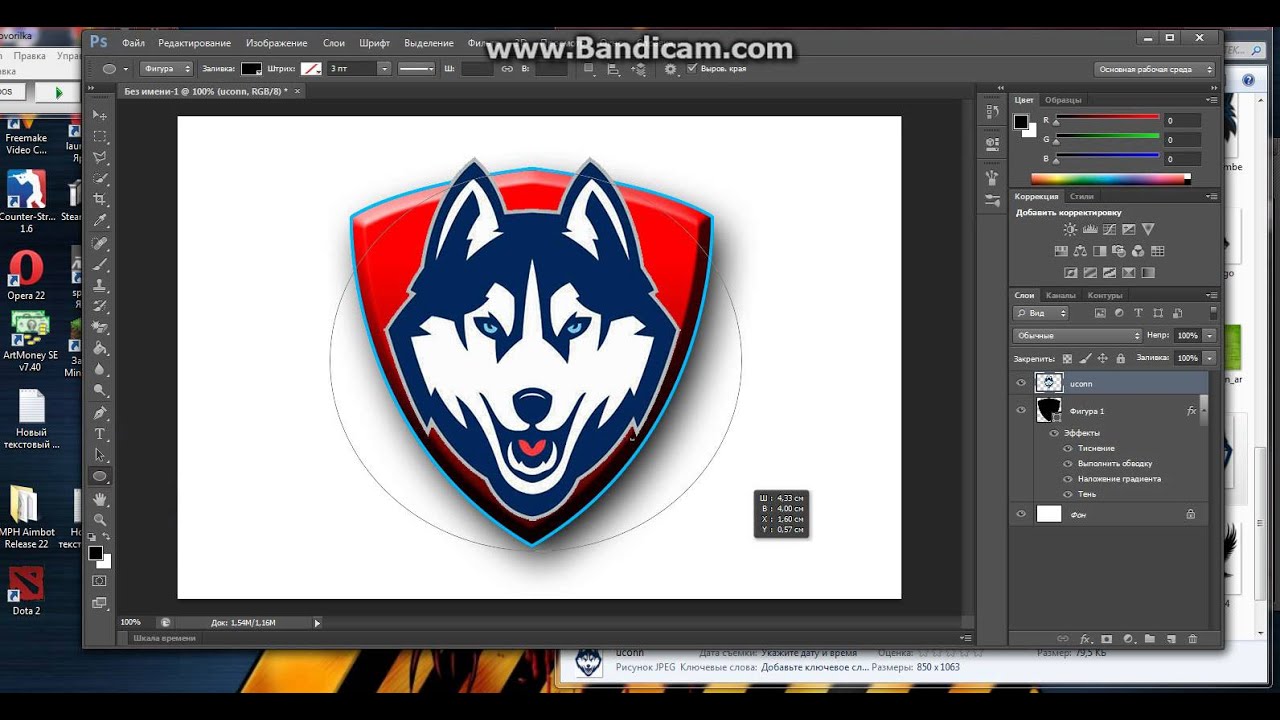Viewport: 1280px width, 720px height.
Task: Click the Ш width input field
Action: 478,68
